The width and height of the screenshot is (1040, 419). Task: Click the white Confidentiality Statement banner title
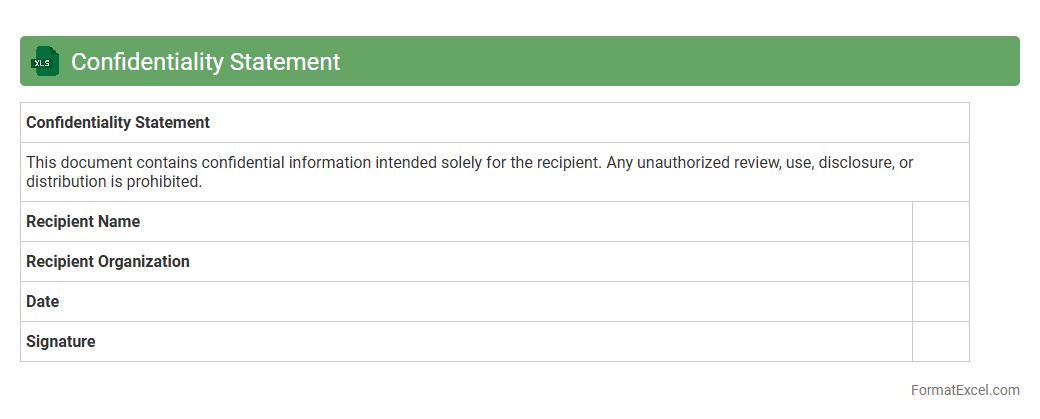coord(205,62)
